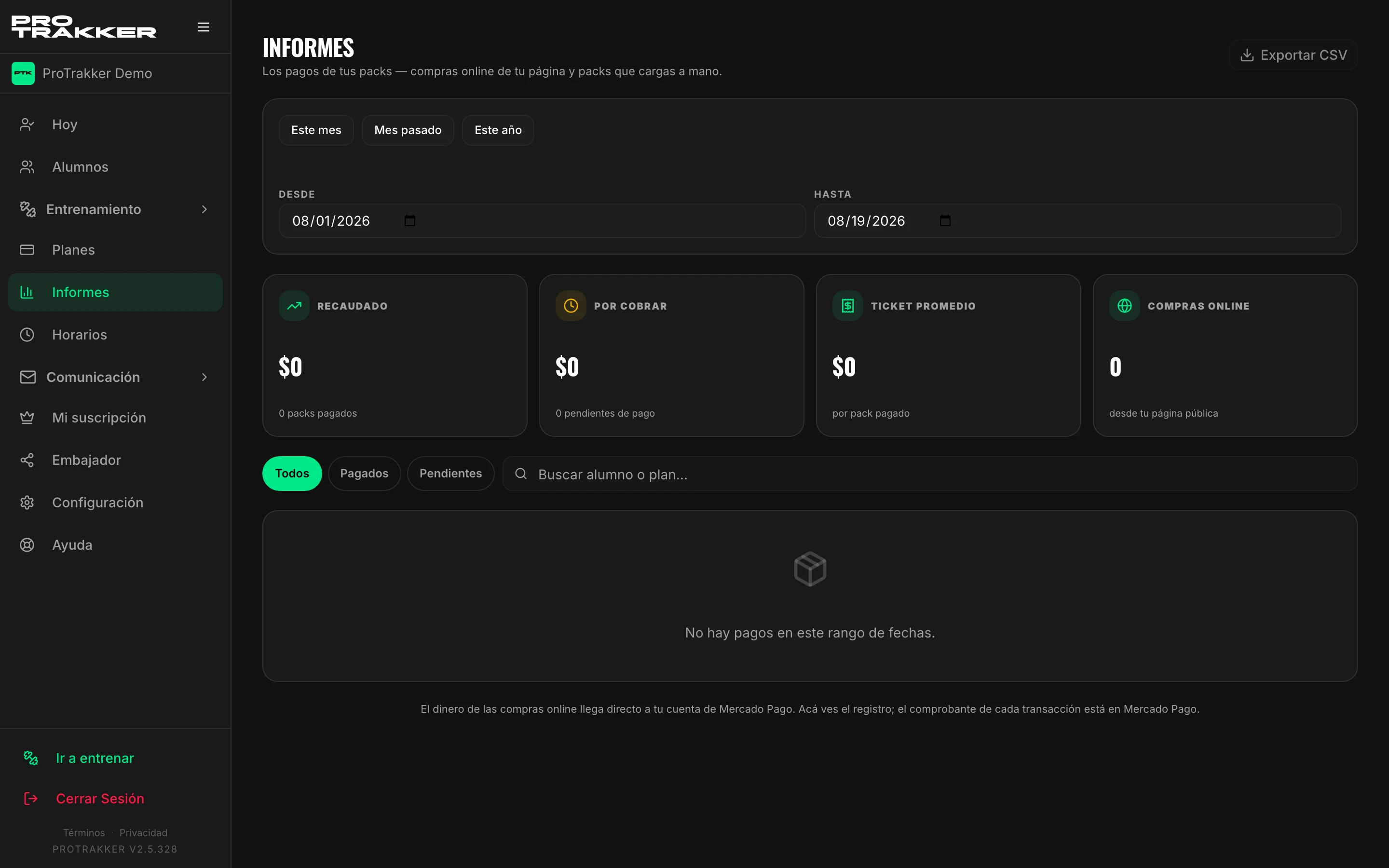Screen dimensions: 1389x868
Task: Click the Embajador share icon
Action: (27, 460)
